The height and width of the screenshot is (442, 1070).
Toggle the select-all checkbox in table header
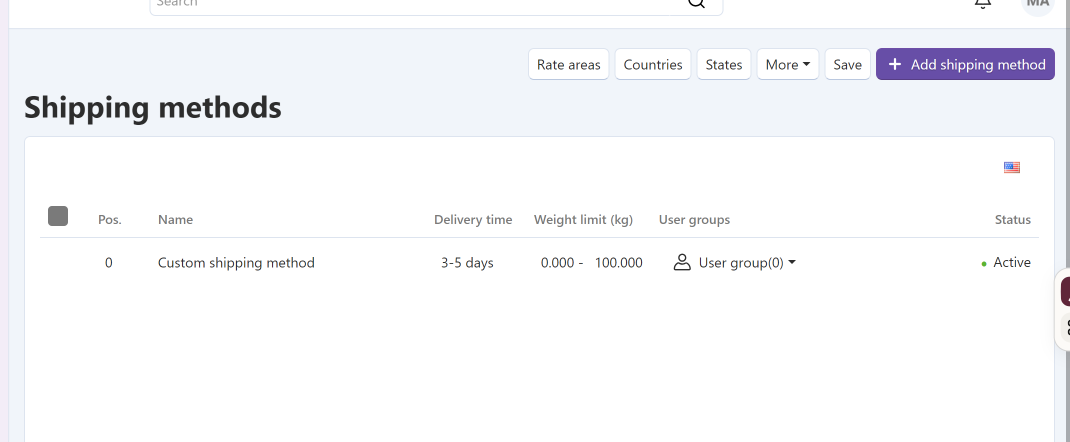click(58, 216)
